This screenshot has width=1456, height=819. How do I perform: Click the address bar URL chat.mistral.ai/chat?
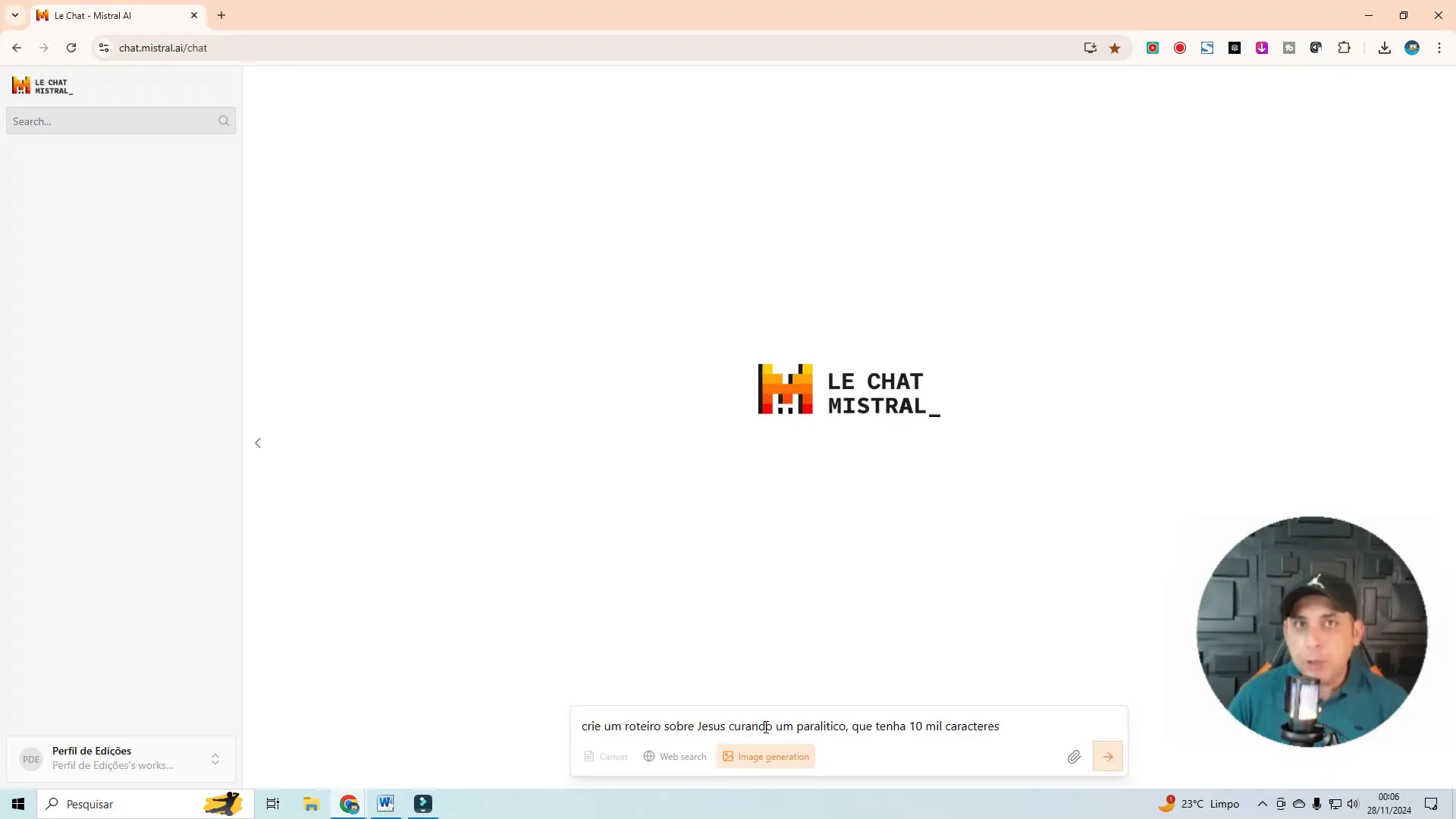[163, 48]
